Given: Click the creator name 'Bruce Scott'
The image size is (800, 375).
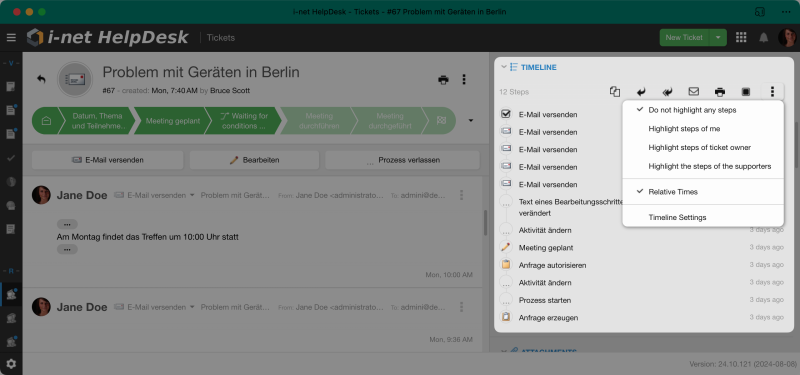Looking at the screenshot, I should [x=230, y=90].
